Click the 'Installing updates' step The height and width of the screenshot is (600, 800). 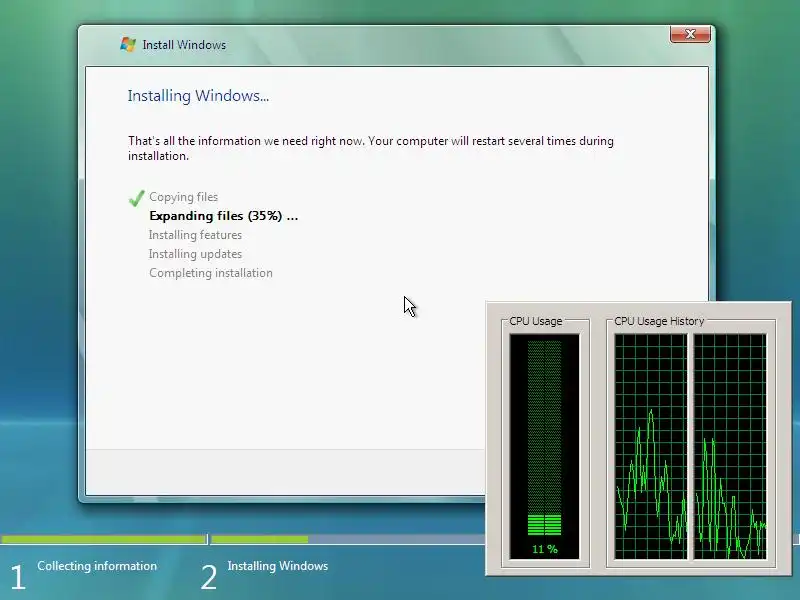pyautogui.click(x=195, y=254)
